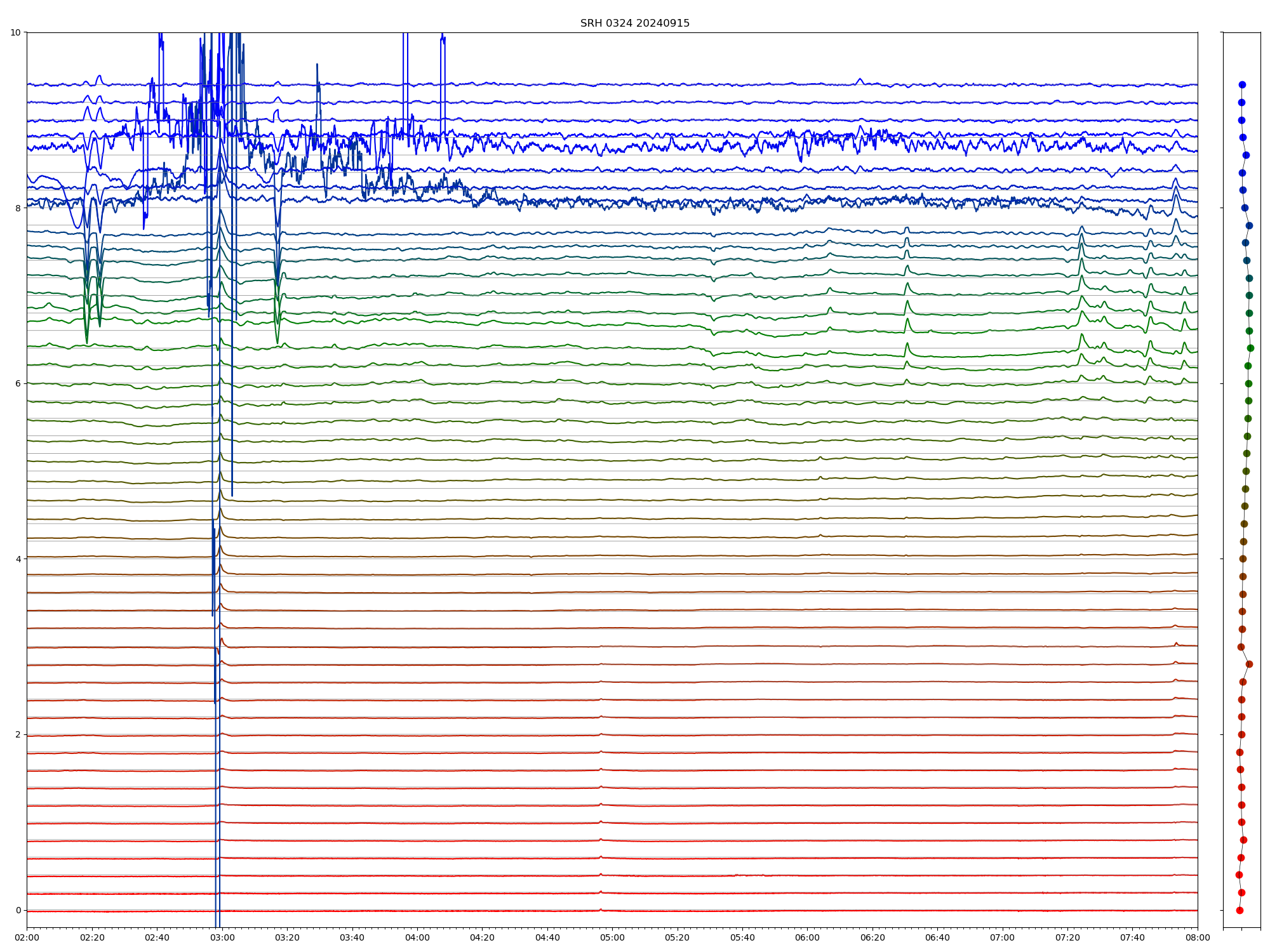Click the topmost blue dot in side panel
The image size is (1270, 952).
(1242, 84)
